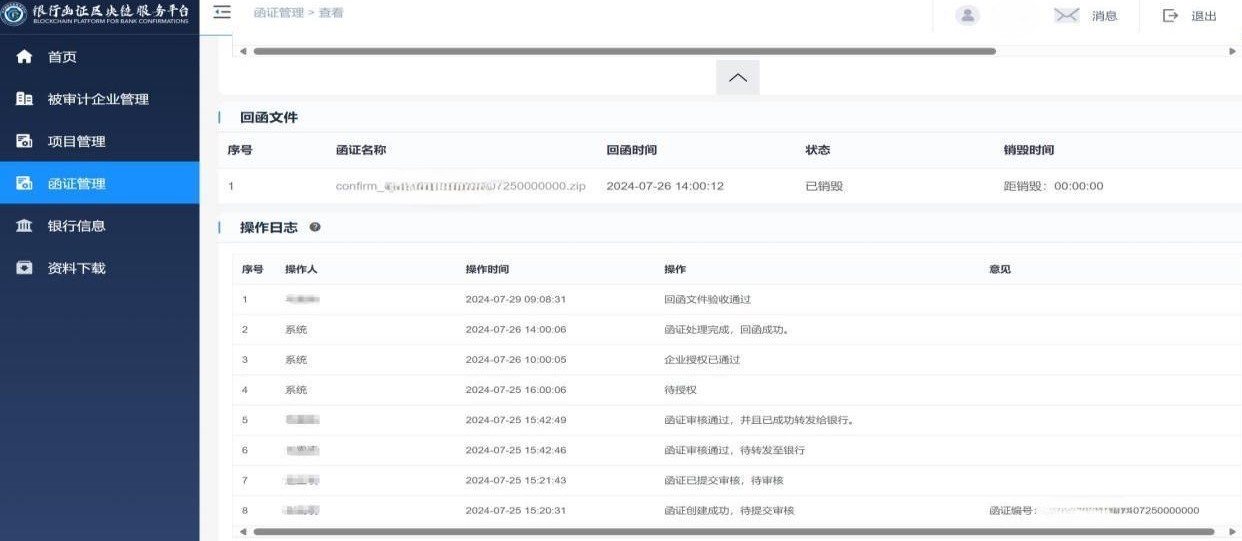The image size is (1242, 541).
Task: Click left arrow of bottom scrollbar
Action: (243, 532)
